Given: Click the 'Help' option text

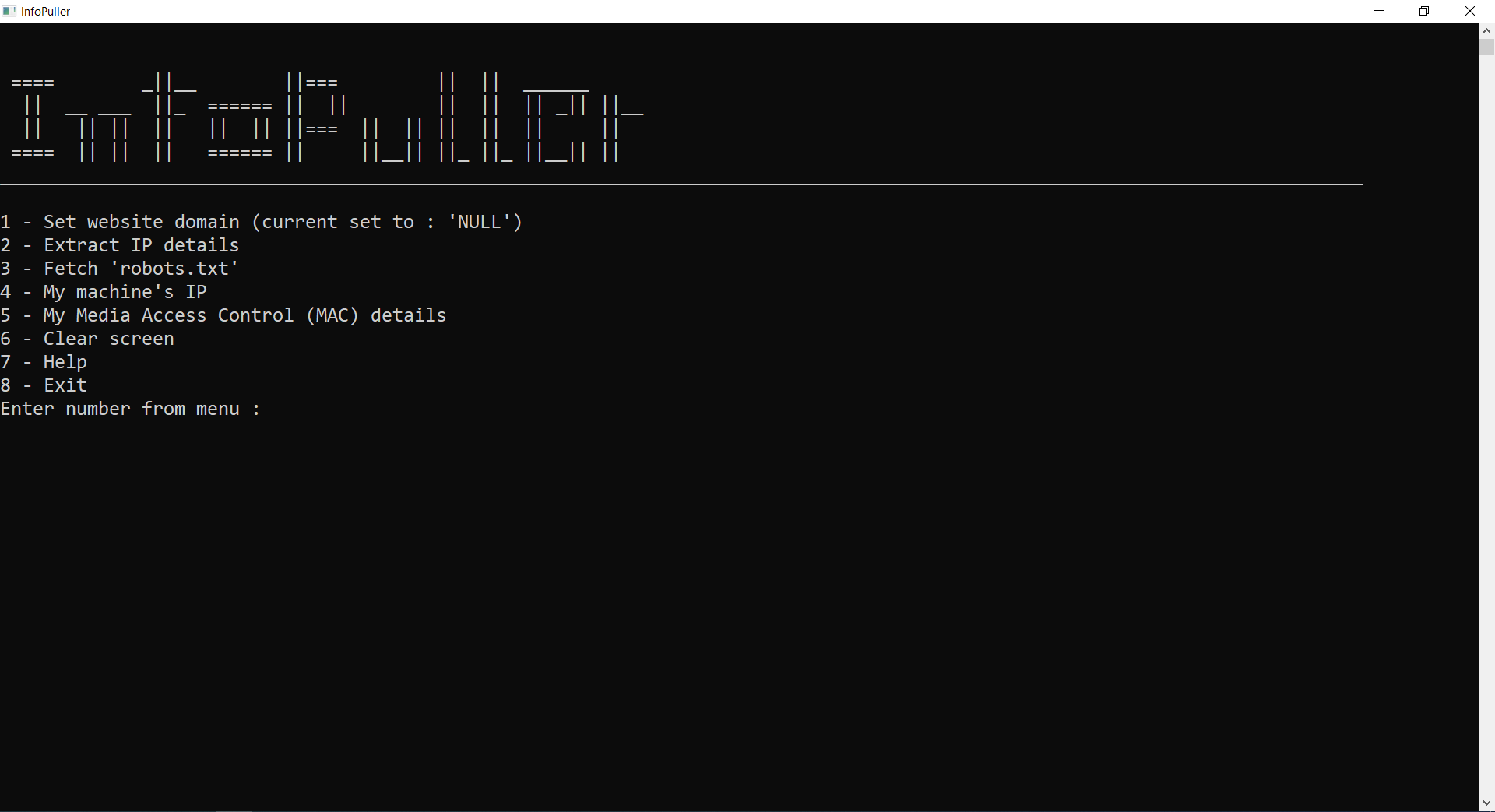Looking at the screenshot, I should point(65,362).
